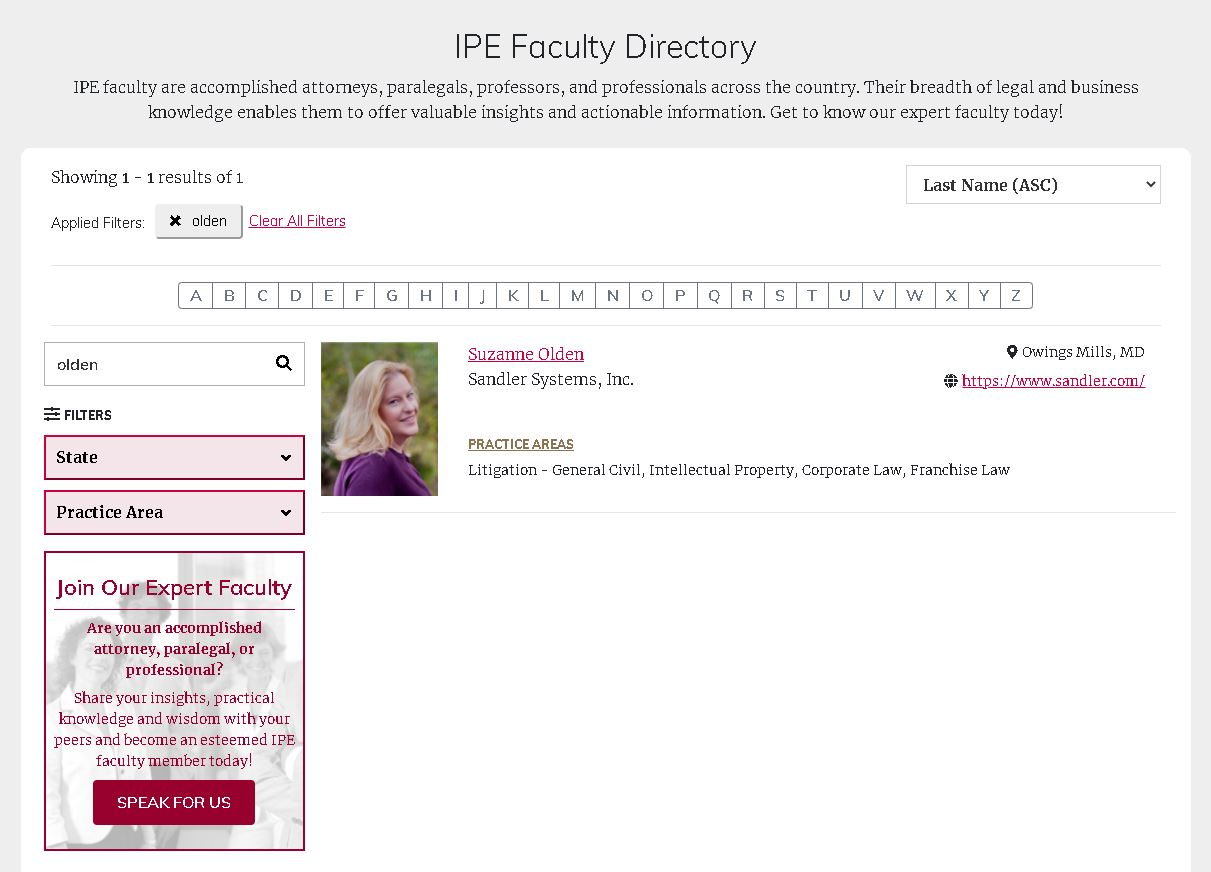Filter faculty by letter X
This screenshot has height=872, width=1211.
click(x=951, y=296)
